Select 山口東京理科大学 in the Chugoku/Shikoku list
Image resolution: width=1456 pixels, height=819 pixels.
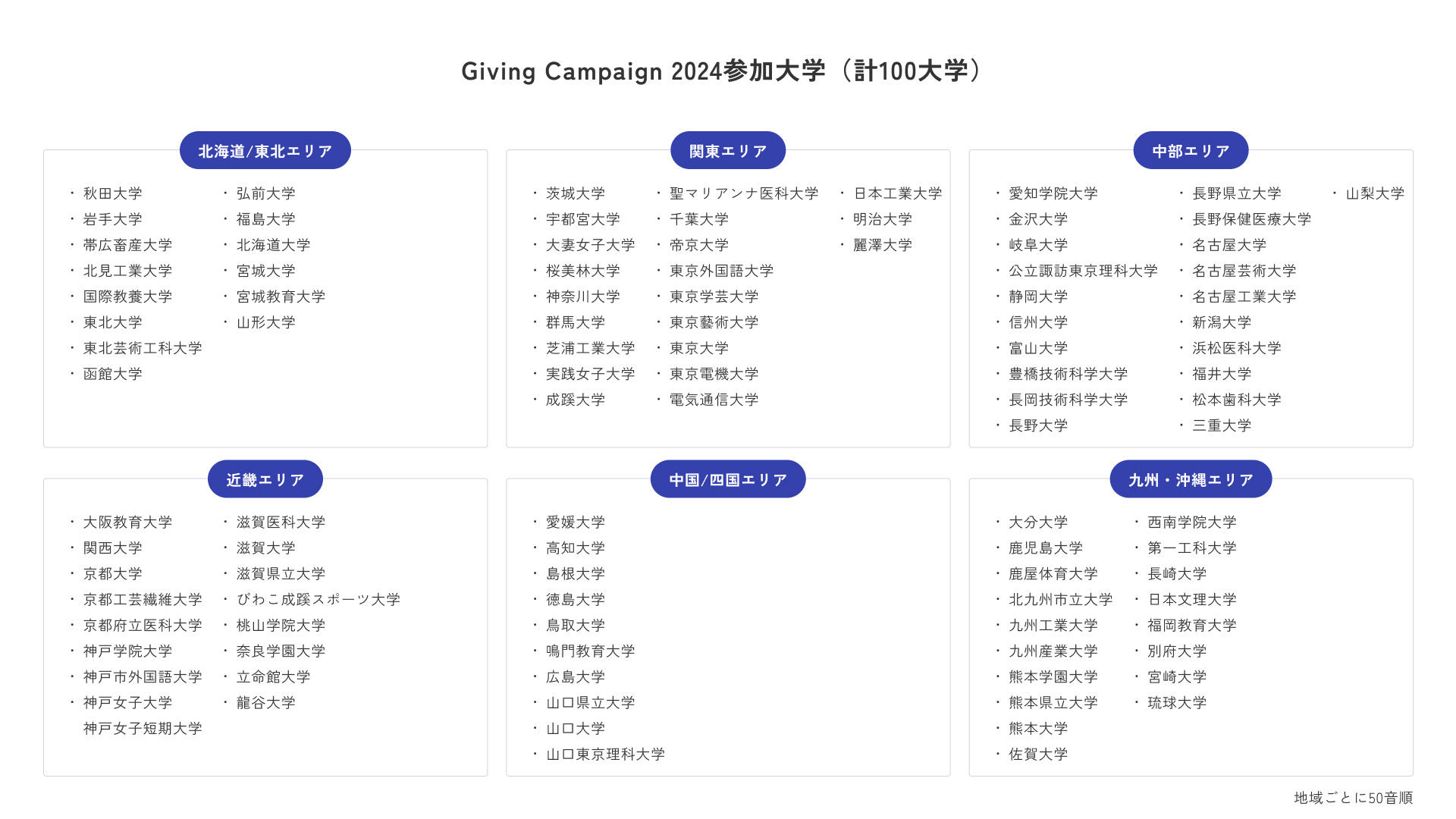[x=604, y=754]
